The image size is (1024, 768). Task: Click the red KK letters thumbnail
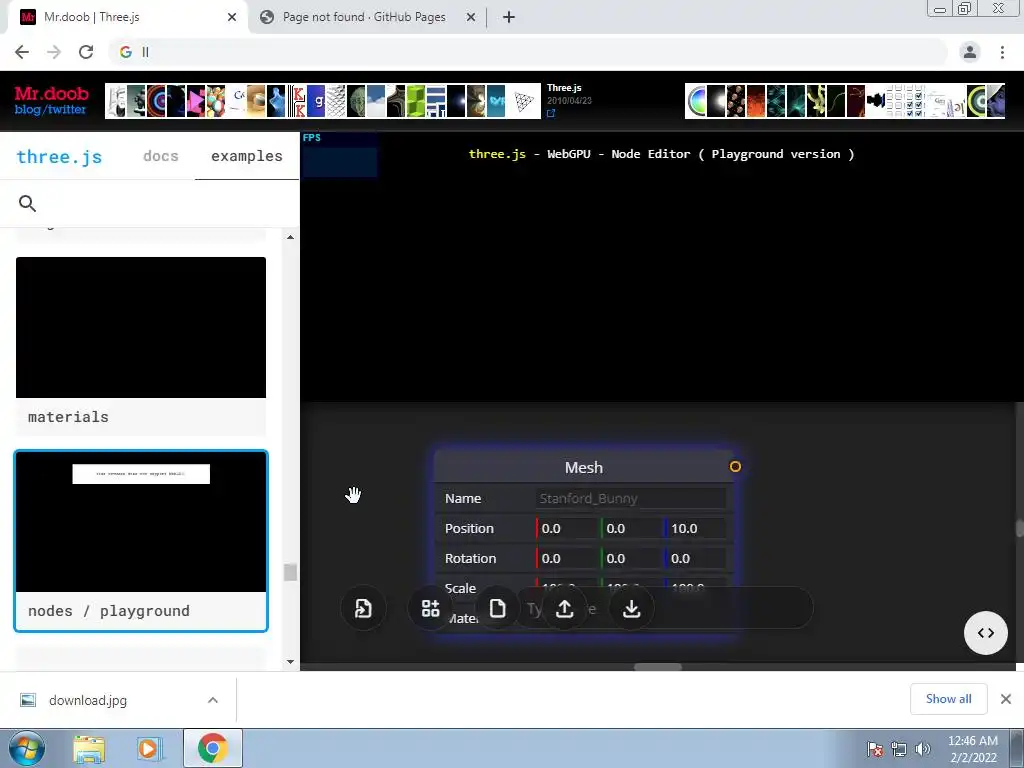pyautogui.click(x=297, y=101)
